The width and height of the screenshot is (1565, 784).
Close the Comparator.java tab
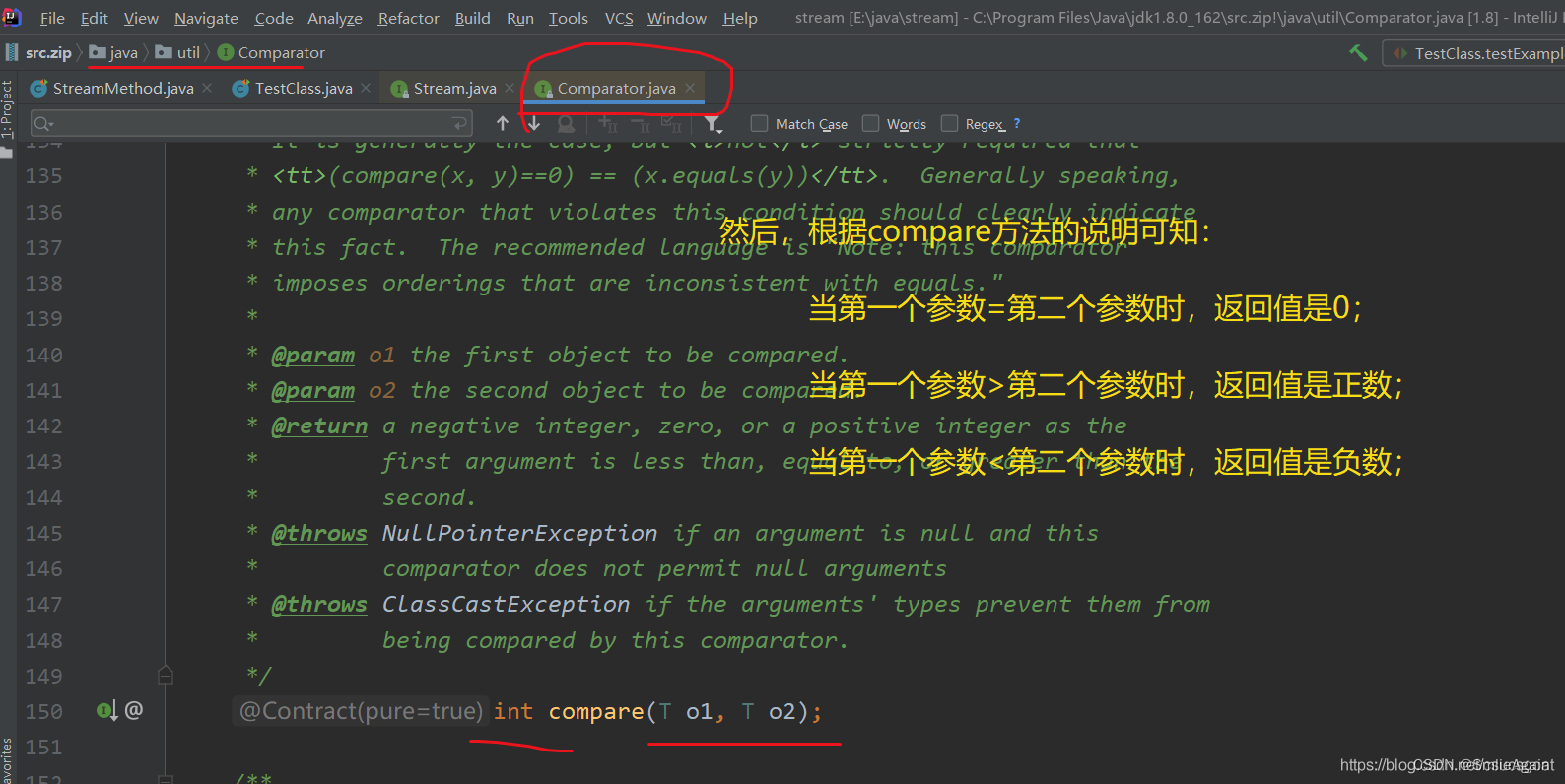tap(690, 88)
